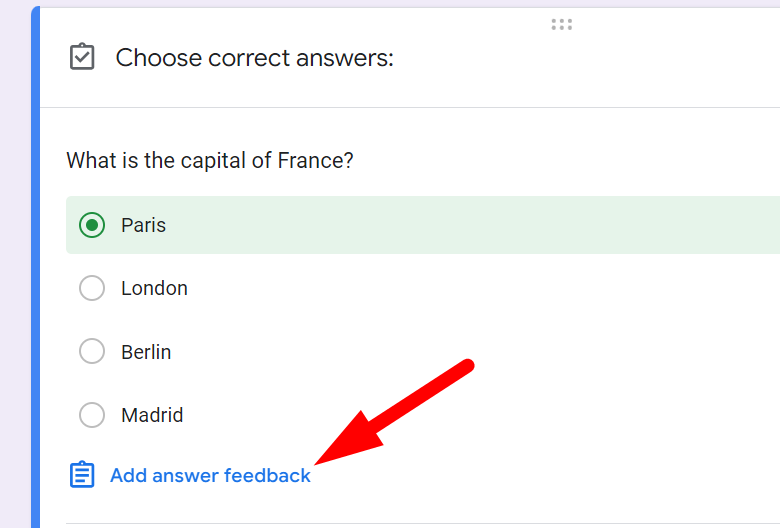Click the Berlin option label text
This screenshot has height=528, width=780.
pos(146,352)
